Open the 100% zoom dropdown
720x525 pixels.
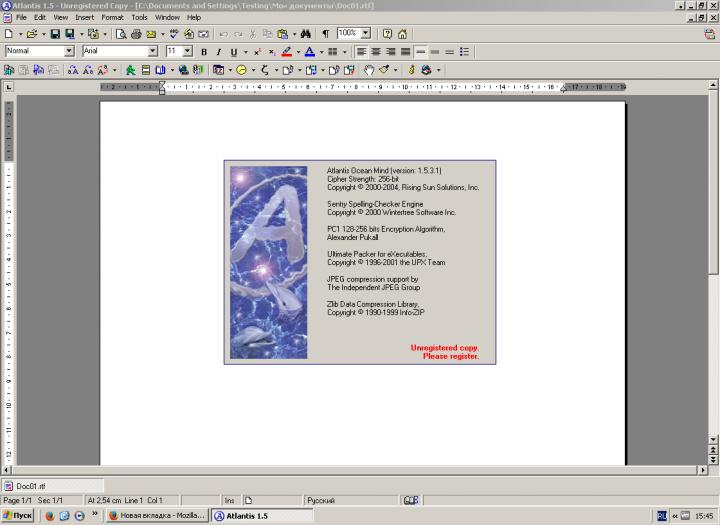[x=366, y=33]
